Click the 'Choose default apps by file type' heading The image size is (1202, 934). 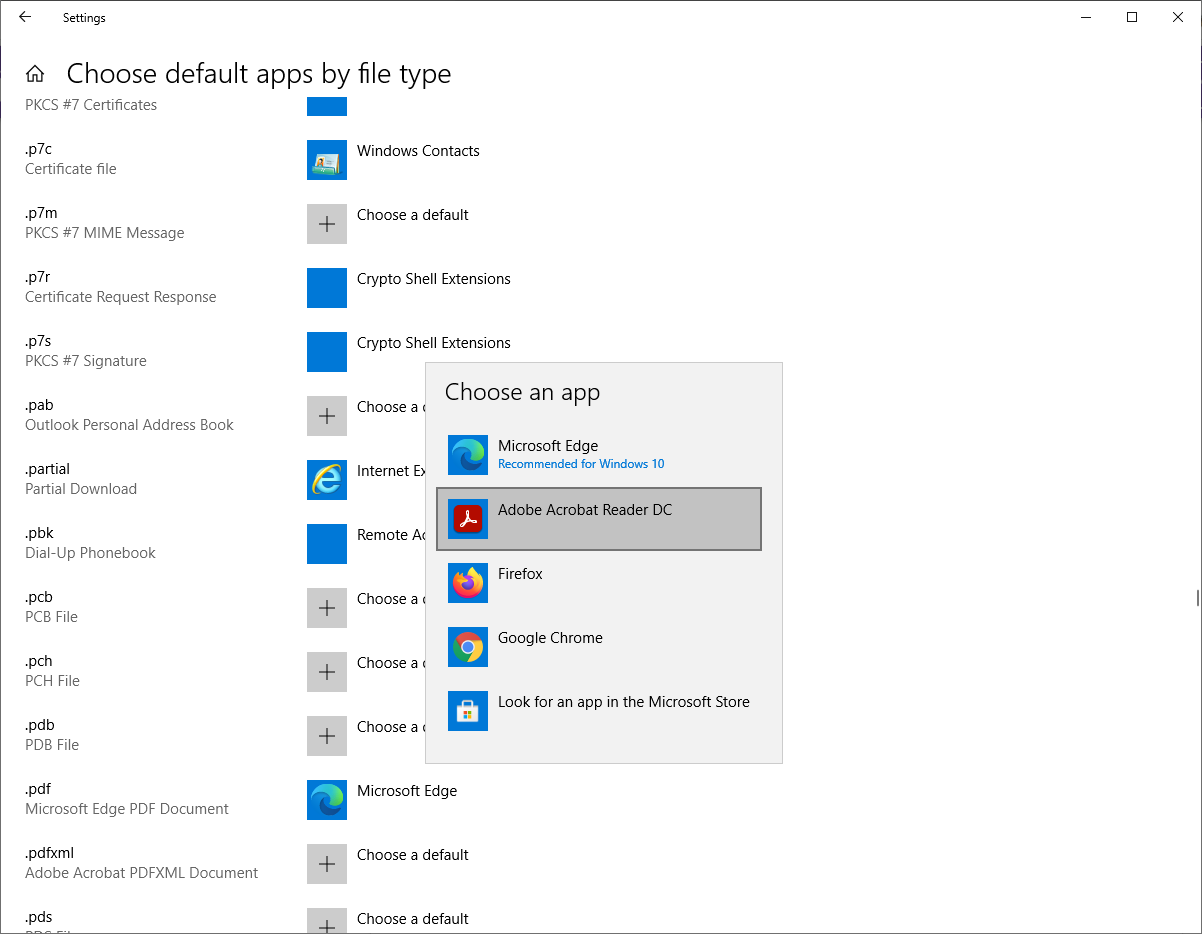point(259,74)
